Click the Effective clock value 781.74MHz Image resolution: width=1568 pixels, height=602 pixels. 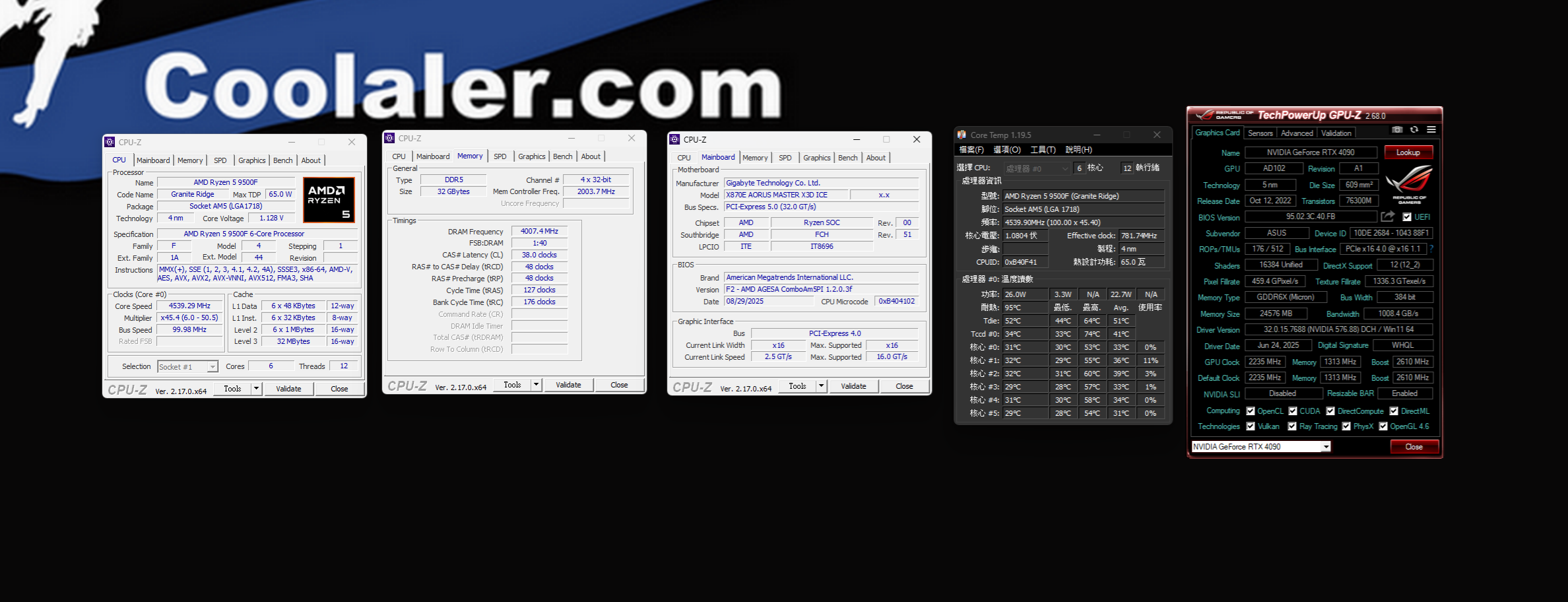[1142, 236]
